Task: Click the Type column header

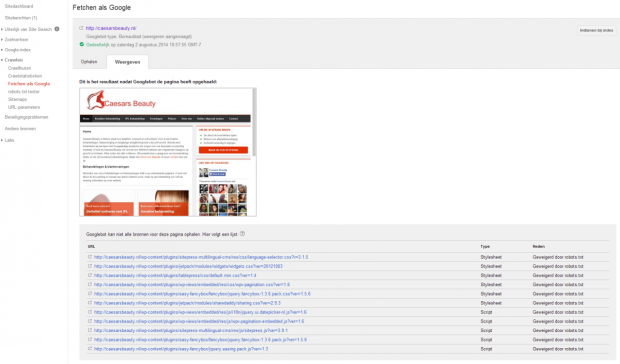Action: [x=485, y=247]
